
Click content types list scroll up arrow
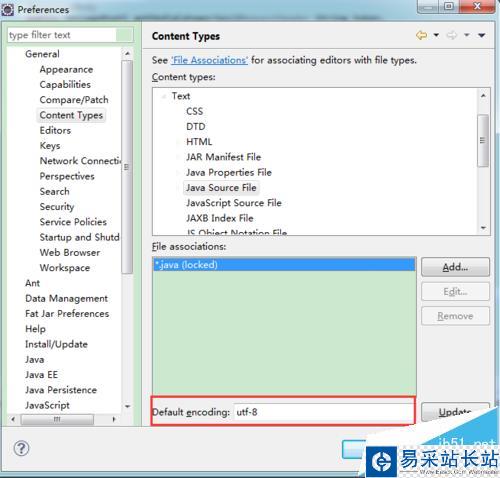(x=483, y=96)
